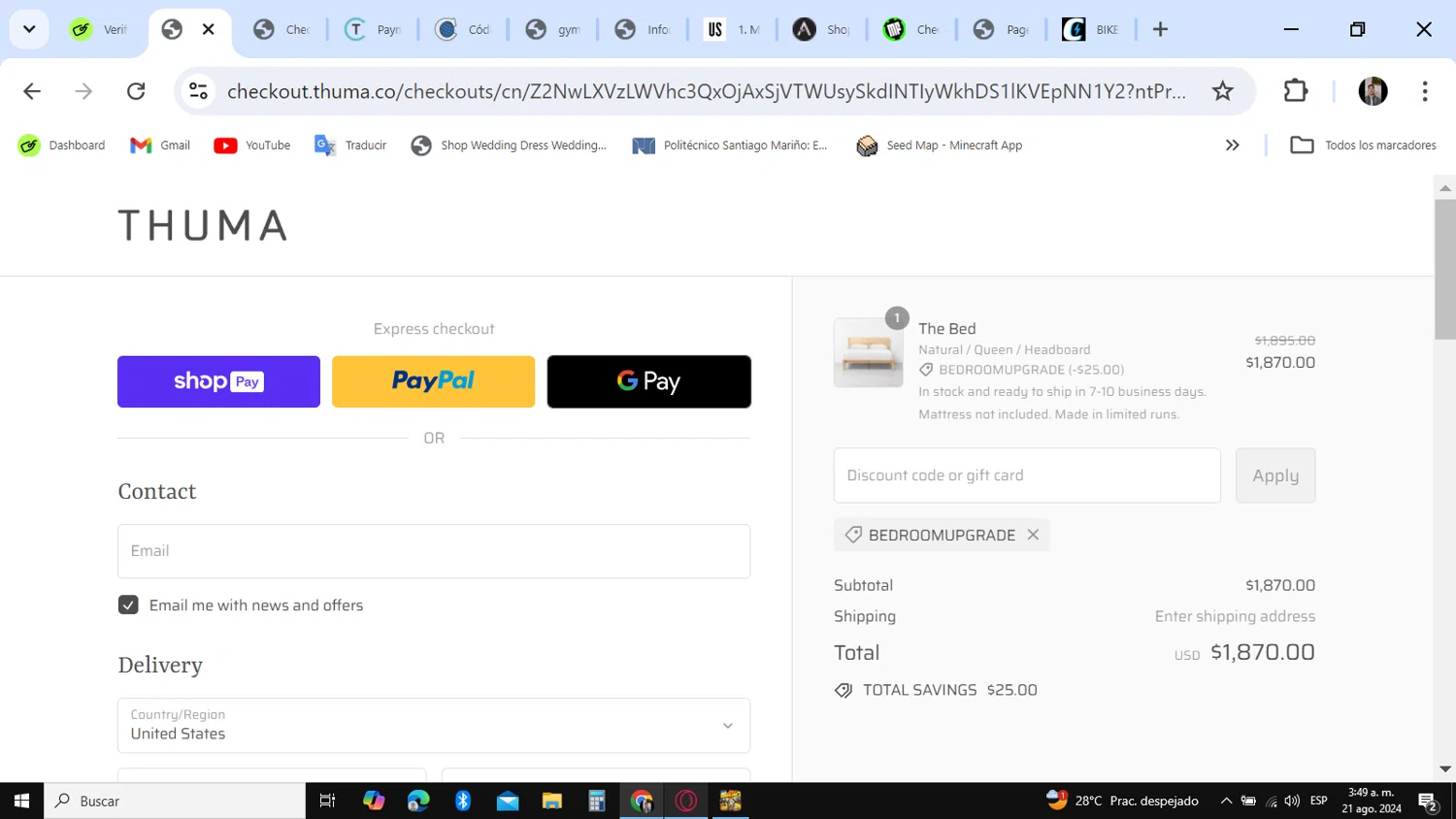Open the weather widget showing 28°C

pyautogui.click(x=1123, y=801)
